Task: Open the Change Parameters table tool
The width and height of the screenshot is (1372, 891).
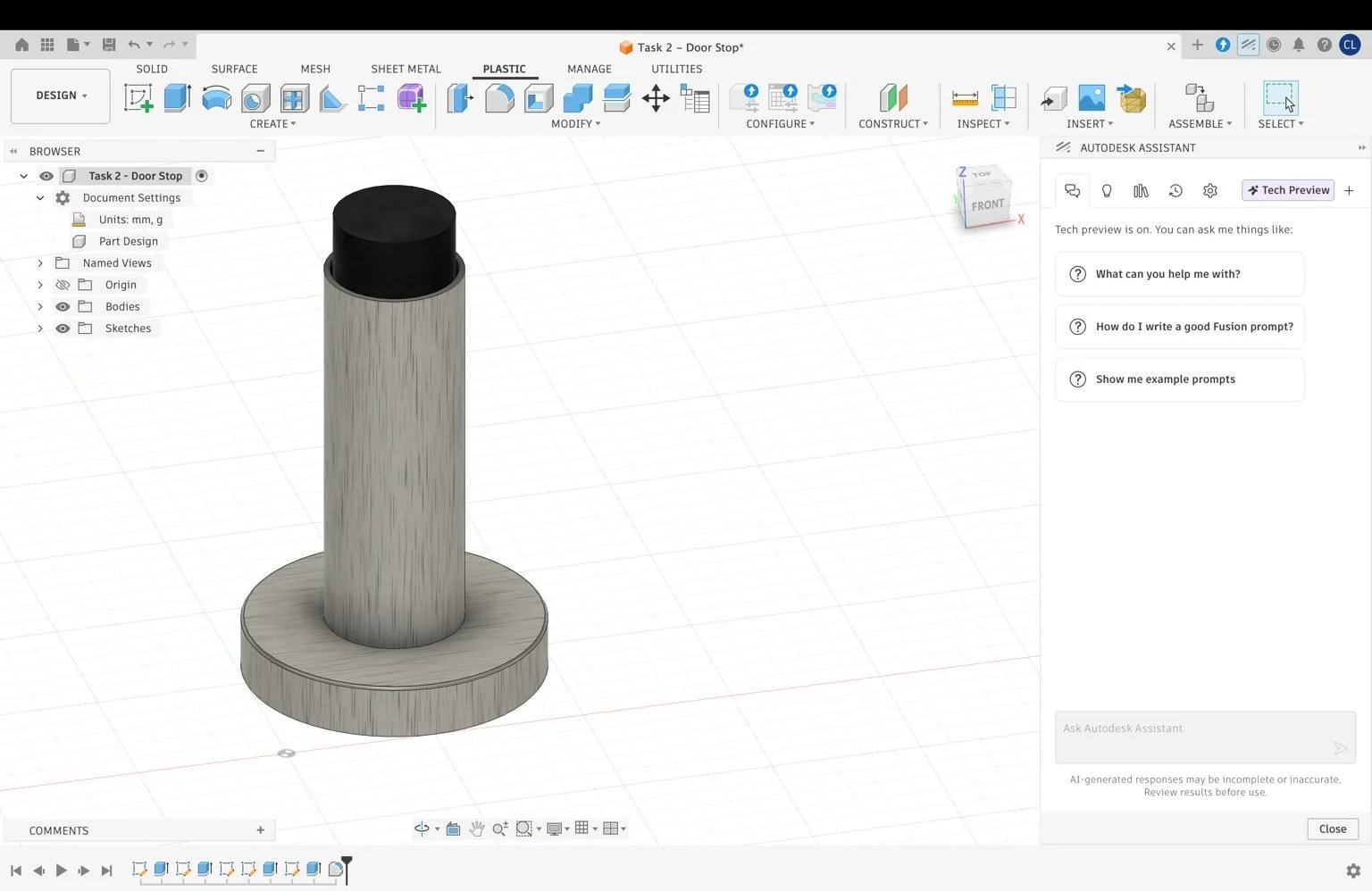Action: click(695, 97)
